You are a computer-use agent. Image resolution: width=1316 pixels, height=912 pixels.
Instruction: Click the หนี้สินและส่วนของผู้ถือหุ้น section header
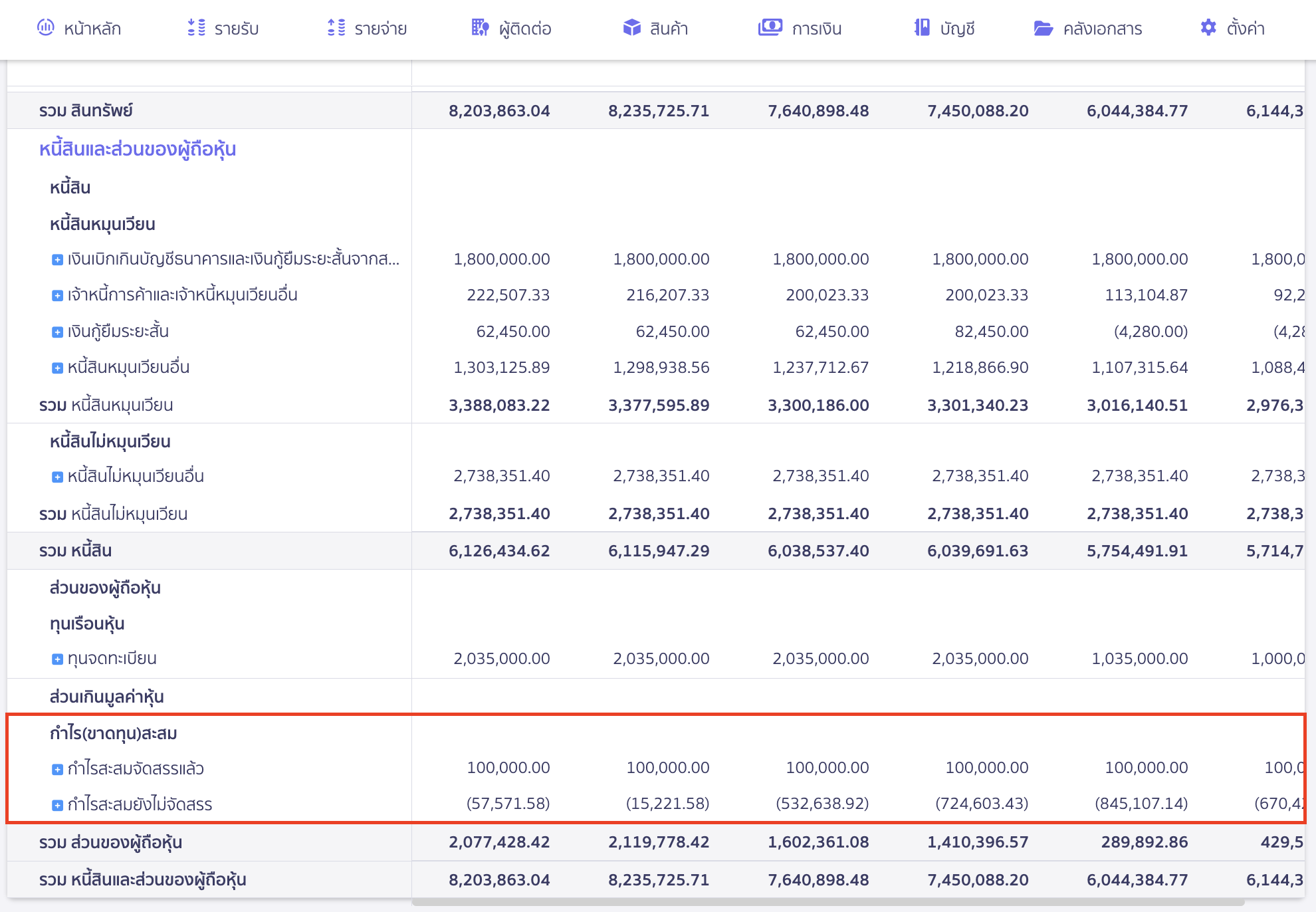tap(137, 149)
